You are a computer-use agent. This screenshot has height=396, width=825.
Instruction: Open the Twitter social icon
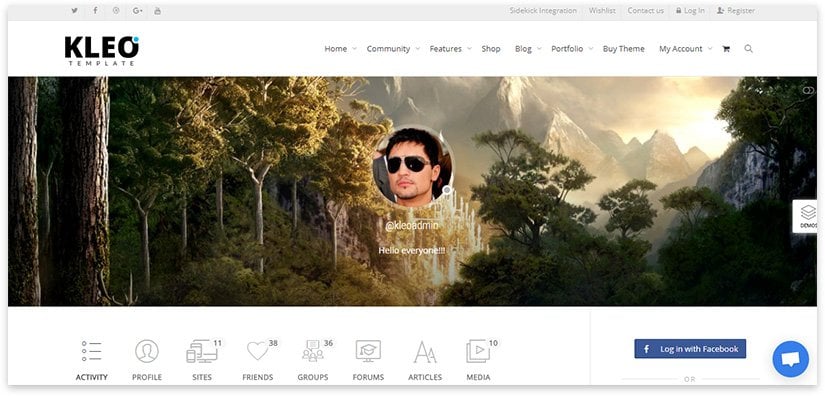(75, 11)
